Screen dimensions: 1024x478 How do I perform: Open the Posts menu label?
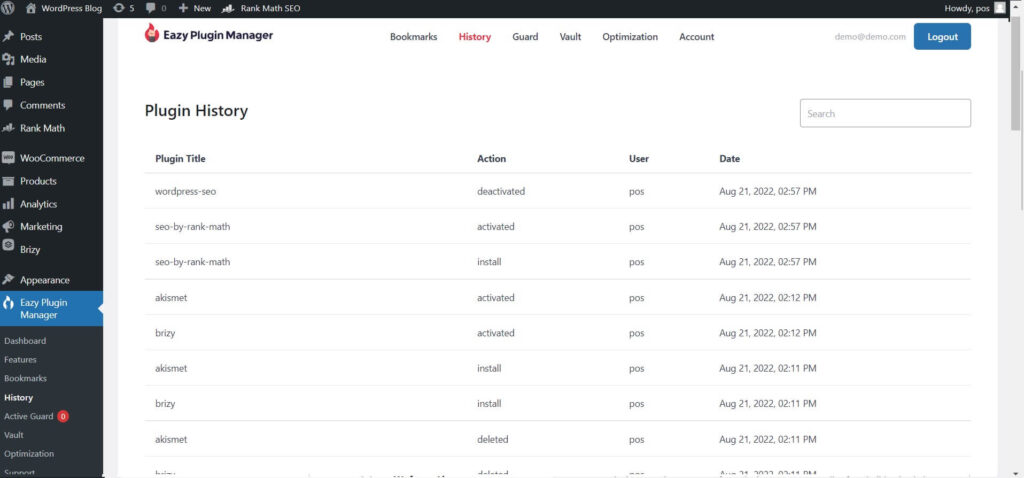pyautogui.click(x=31, y=37)
